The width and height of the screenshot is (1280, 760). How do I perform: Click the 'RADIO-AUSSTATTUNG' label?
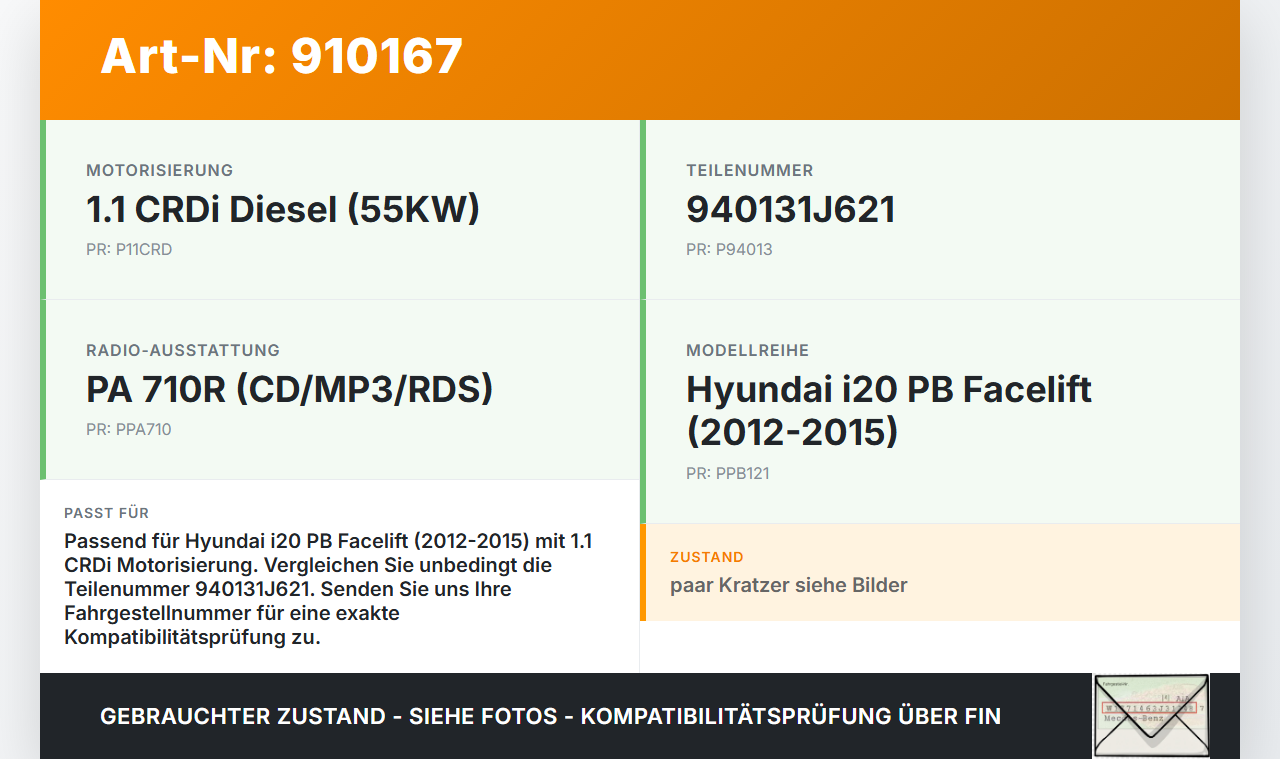coord(183,350)
